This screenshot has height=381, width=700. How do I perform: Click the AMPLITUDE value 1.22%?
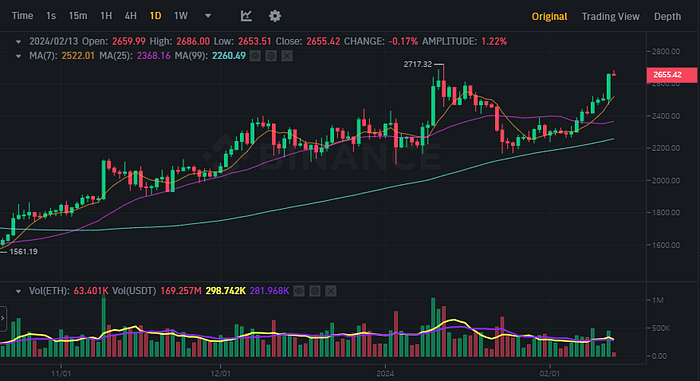tap(494, 42)
